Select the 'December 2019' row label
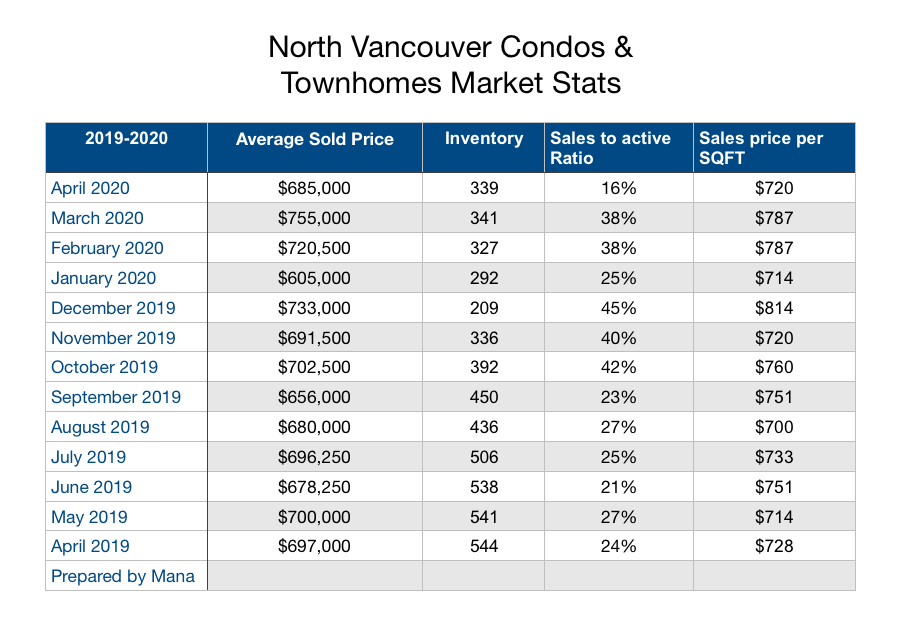 [x=113, y=308]
